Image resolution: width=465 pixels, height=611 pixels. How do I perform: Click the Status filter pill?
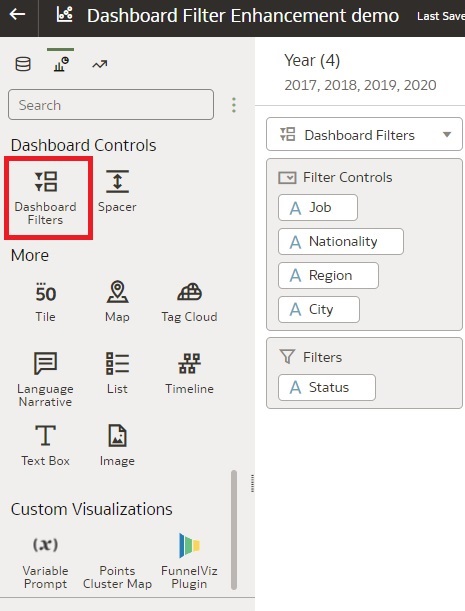327,388
